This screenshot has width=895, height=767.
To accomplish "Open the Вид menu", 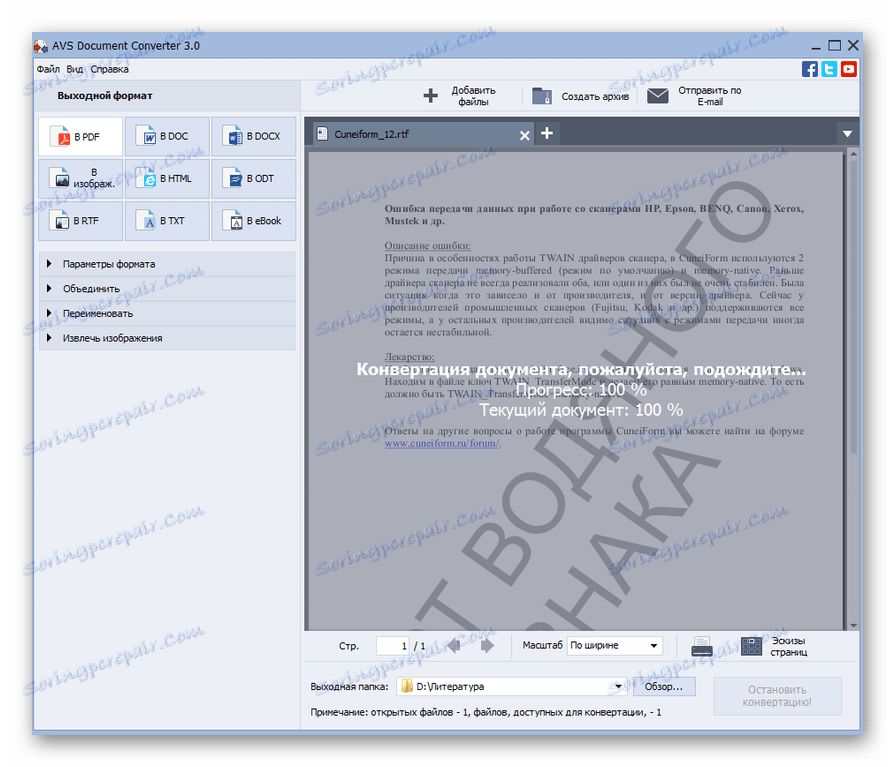I will tap(74, 69).
